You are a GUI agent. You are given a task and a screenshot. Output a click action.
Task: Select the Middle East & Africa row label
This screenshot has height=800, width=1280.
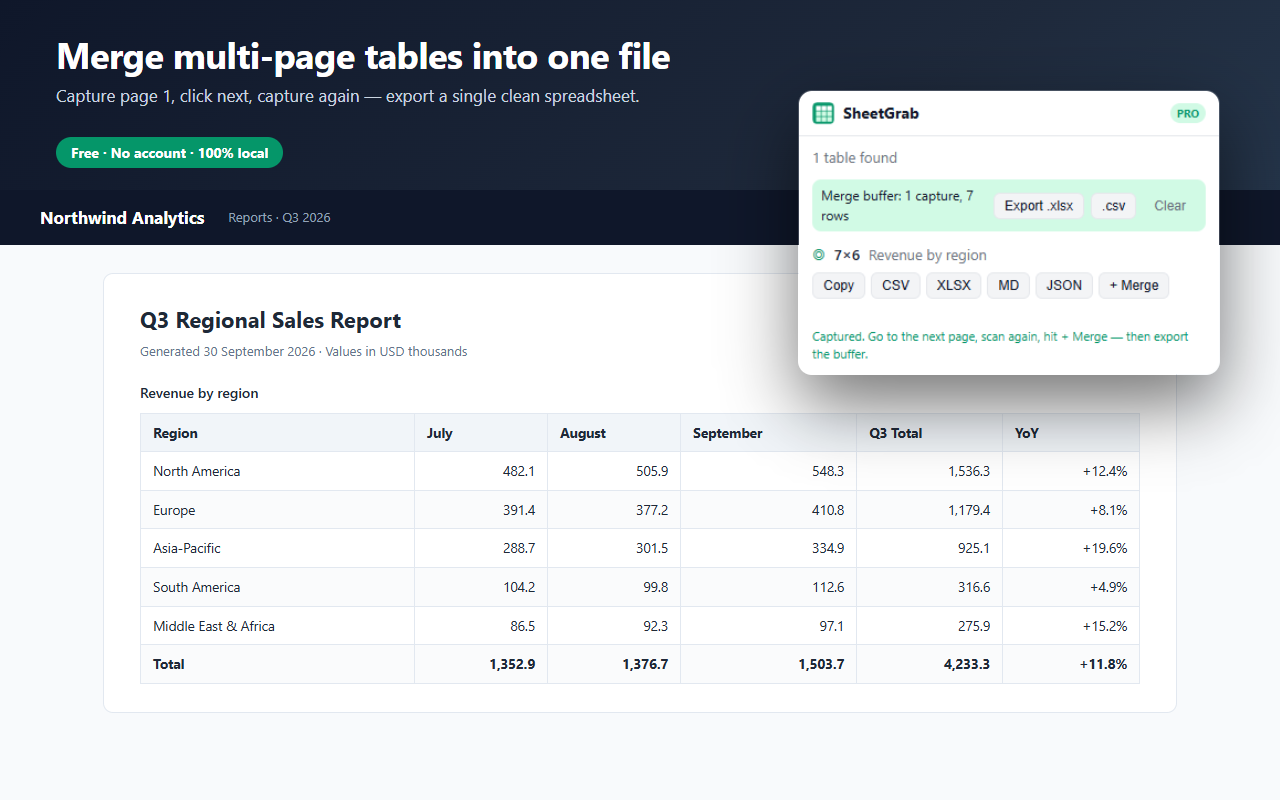[214, 626]
